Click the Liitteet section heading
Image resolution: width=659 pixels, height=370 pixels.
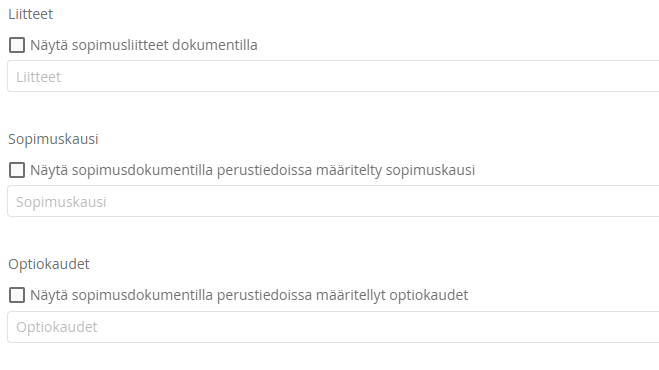(x=31, y=14)
